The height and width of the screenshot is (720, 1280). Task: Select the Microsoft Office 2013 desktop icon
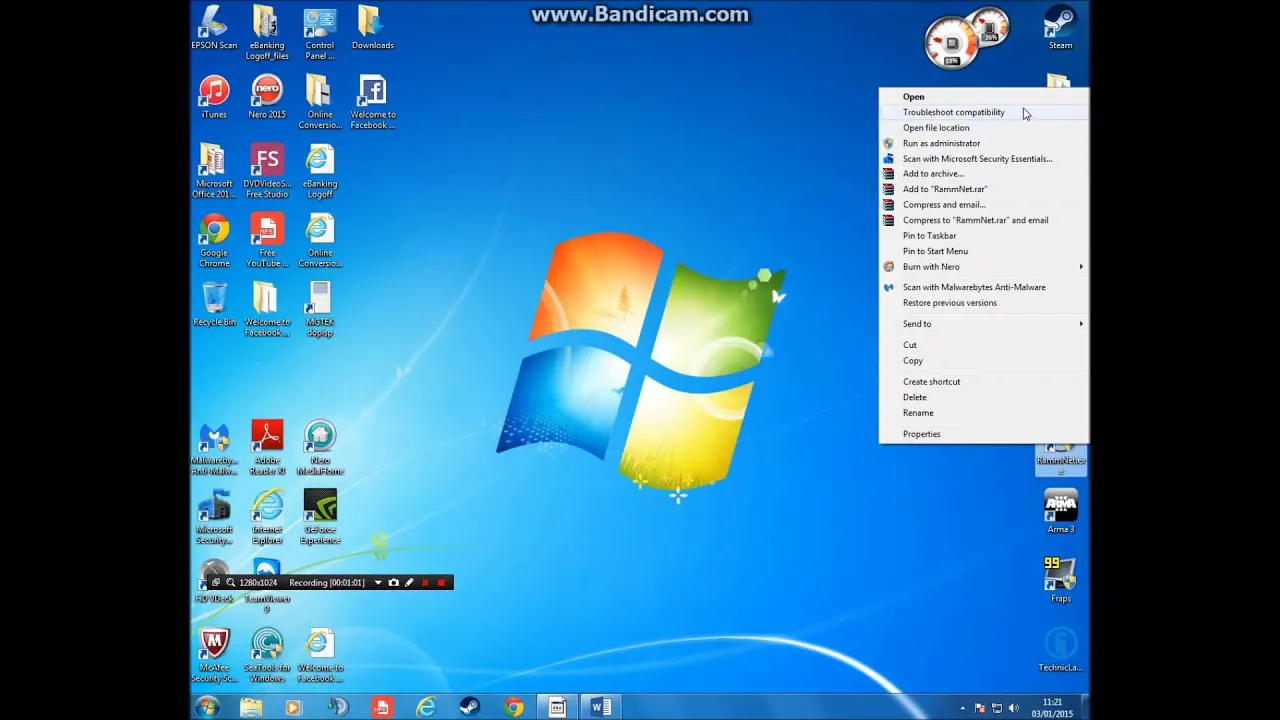[x=214, y=171]
